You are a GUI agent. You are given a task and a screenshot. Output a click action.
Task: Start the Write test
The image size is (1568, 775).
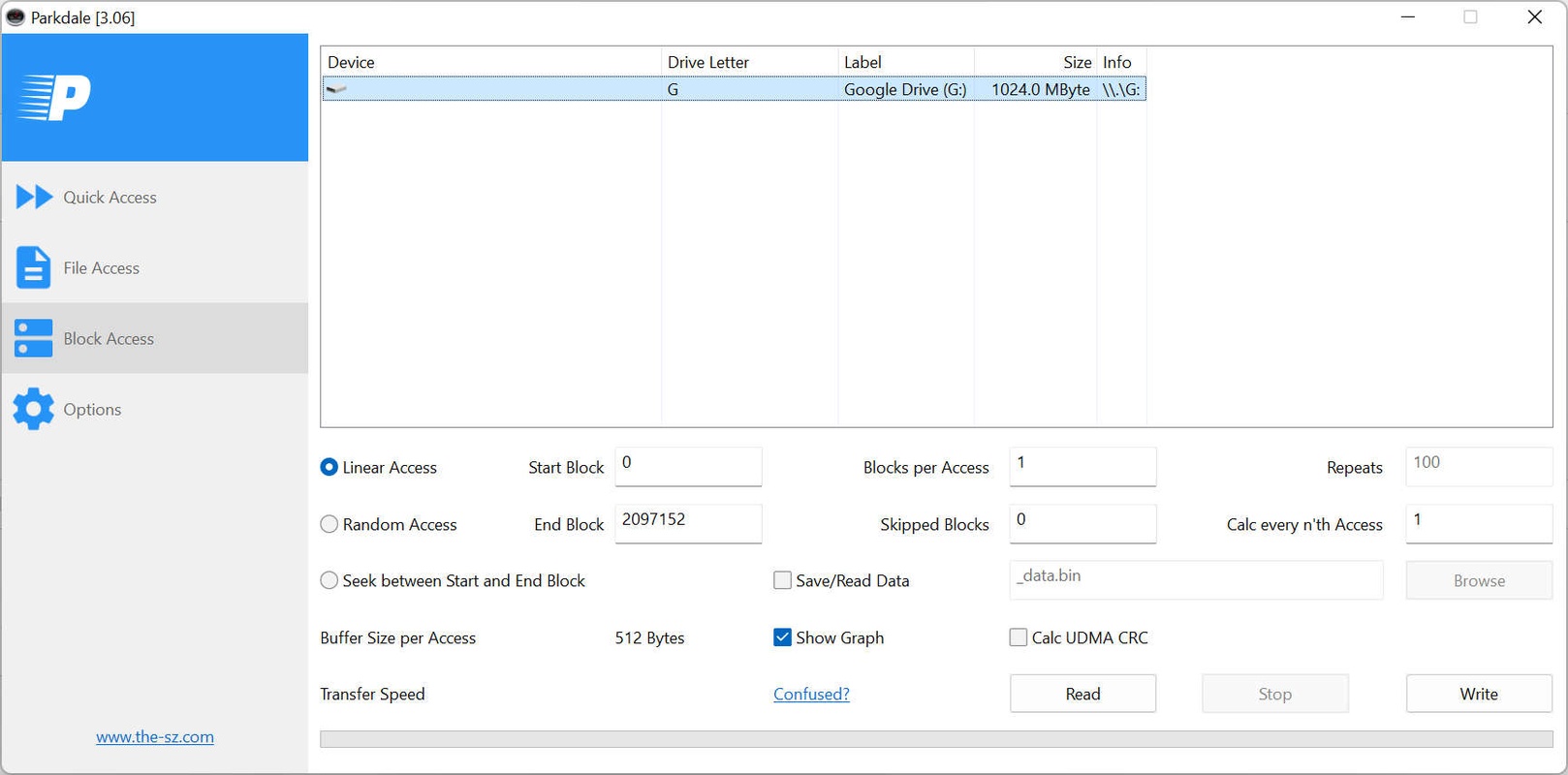pos(1479,694)
